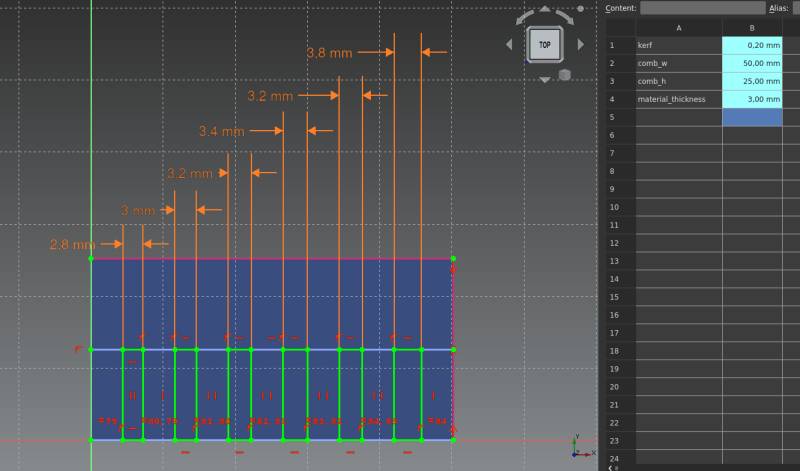Click the curved rotate arrow at the cube's upper right
The height and width of the screenshot is (471, 800).
(565, 16)
